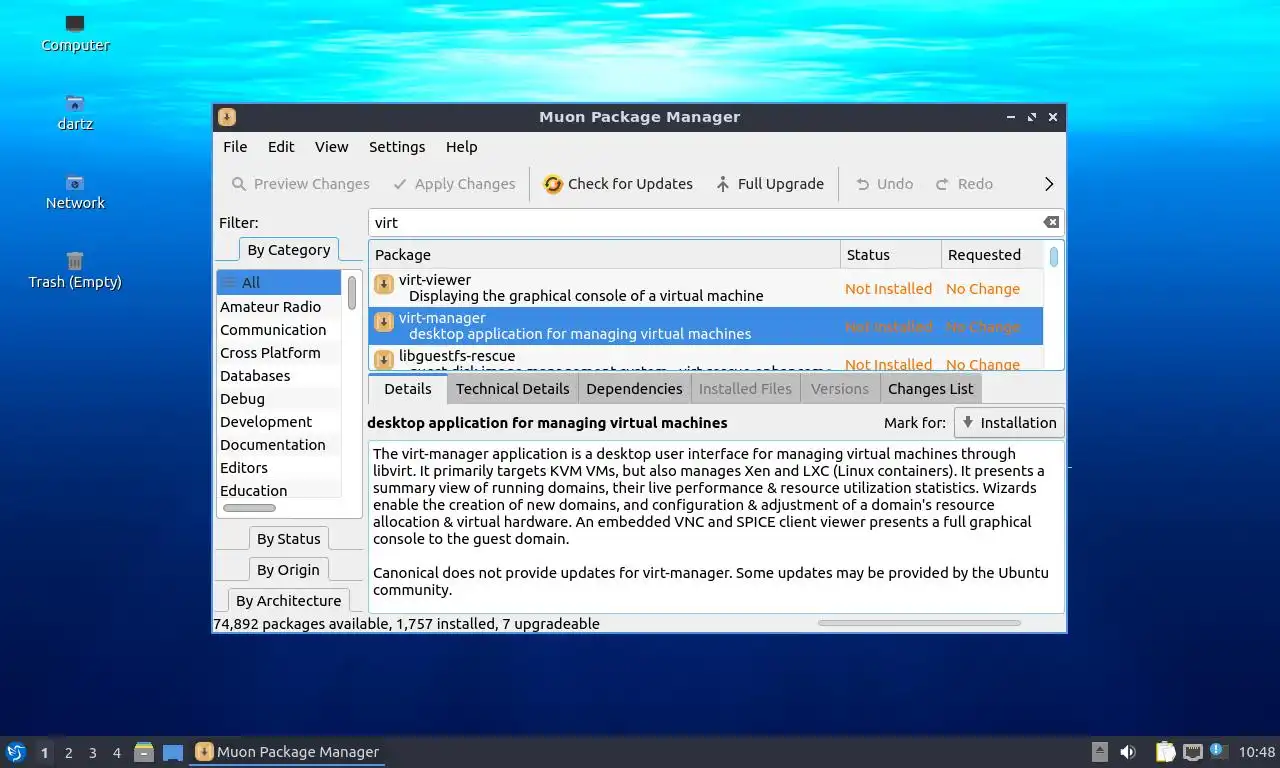Select the Debug category
This screenshot has width=1280, height=768.
[279, 399]
